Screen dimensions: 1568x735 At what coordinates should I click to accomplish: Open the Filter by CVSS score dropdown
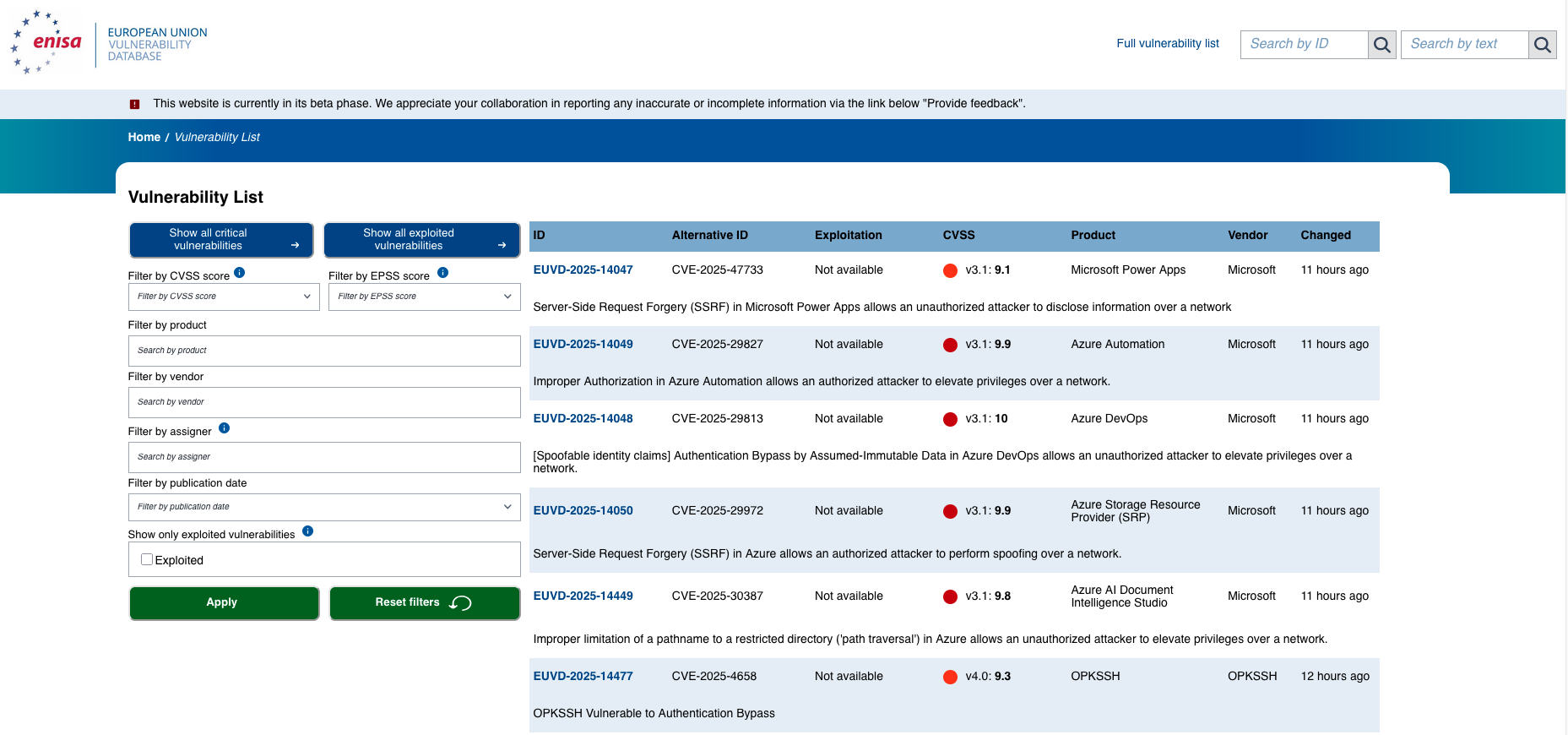[224, 297]
